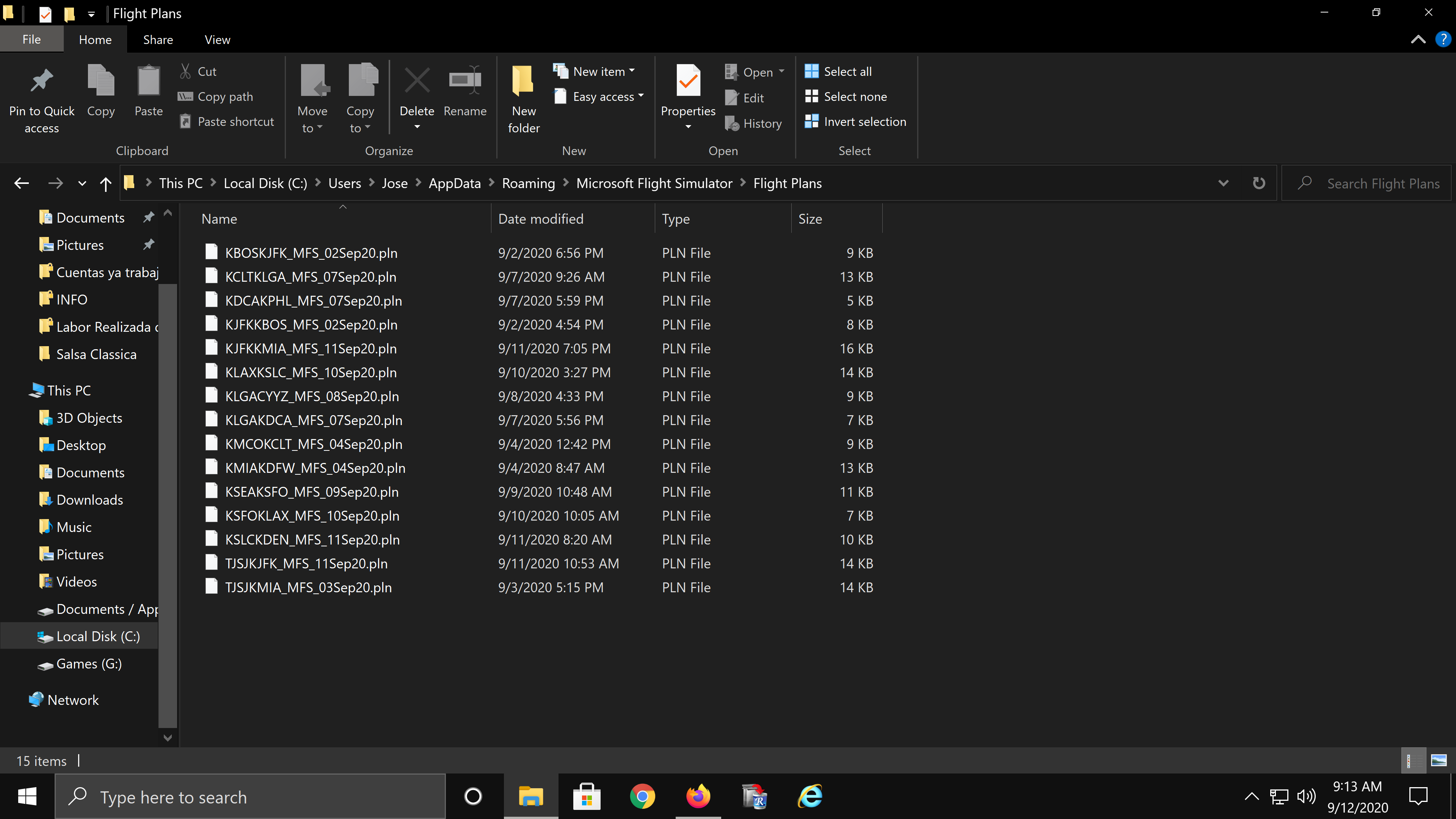Click Paste shortcut command
Screen dimensions: 1456x819
point(227,121)
